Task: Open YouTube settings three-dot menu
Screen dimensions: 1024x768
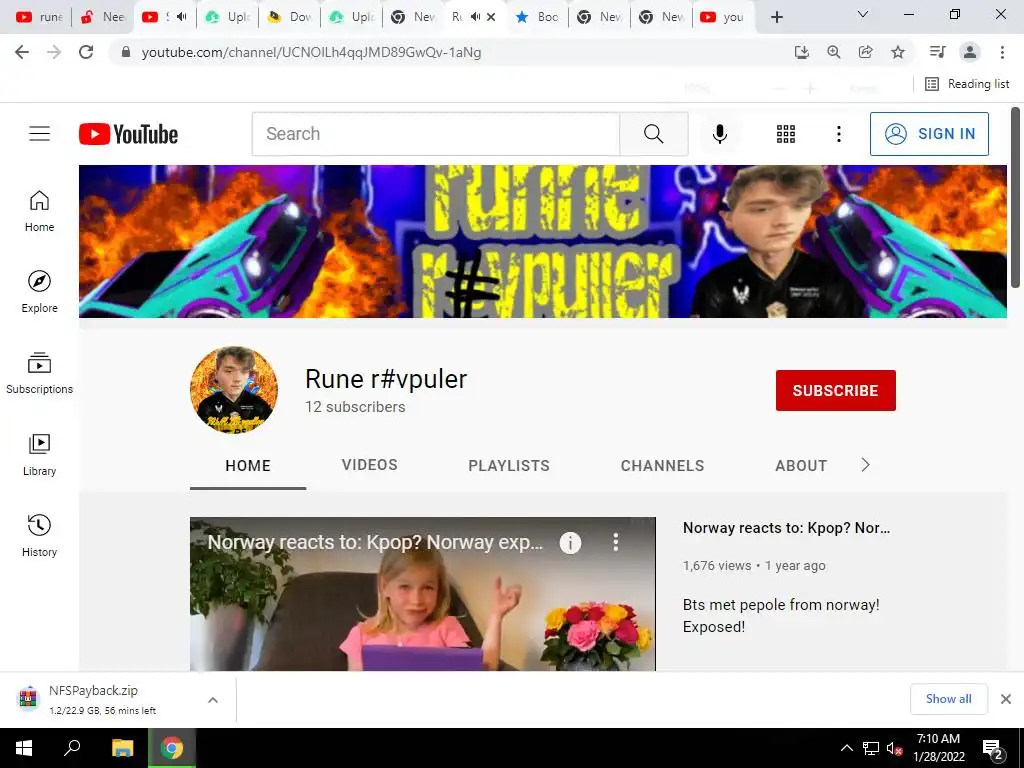Action: tap(839, 134)
